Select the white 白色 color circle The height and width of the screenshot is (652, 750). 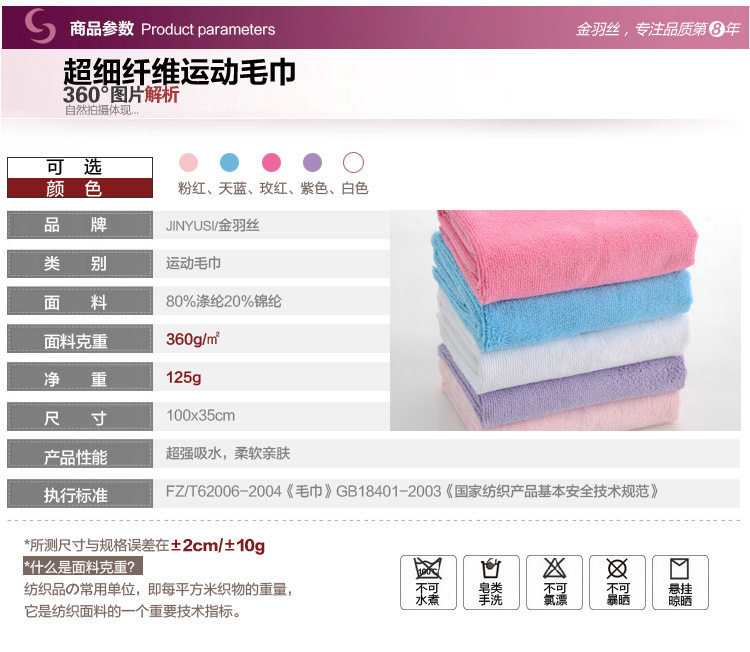pyautogui.click(x=353, y=163)
